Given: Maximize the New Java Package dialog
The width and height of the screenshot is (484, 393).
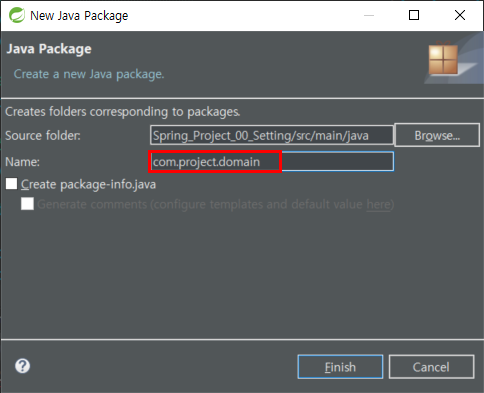Looking at the screenshot, I should pyautogui.click(x=414, y=15).
